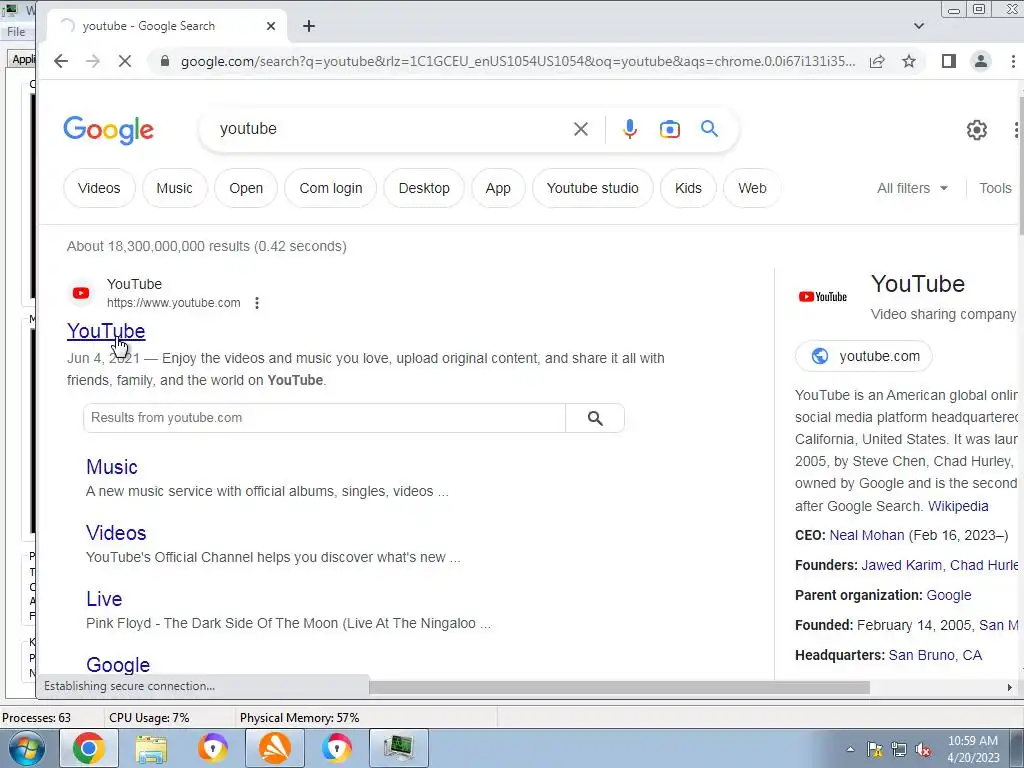The image size is (1024, 768).
Task: Open Wikipedia link in knowledge panel
Action: 958,506
